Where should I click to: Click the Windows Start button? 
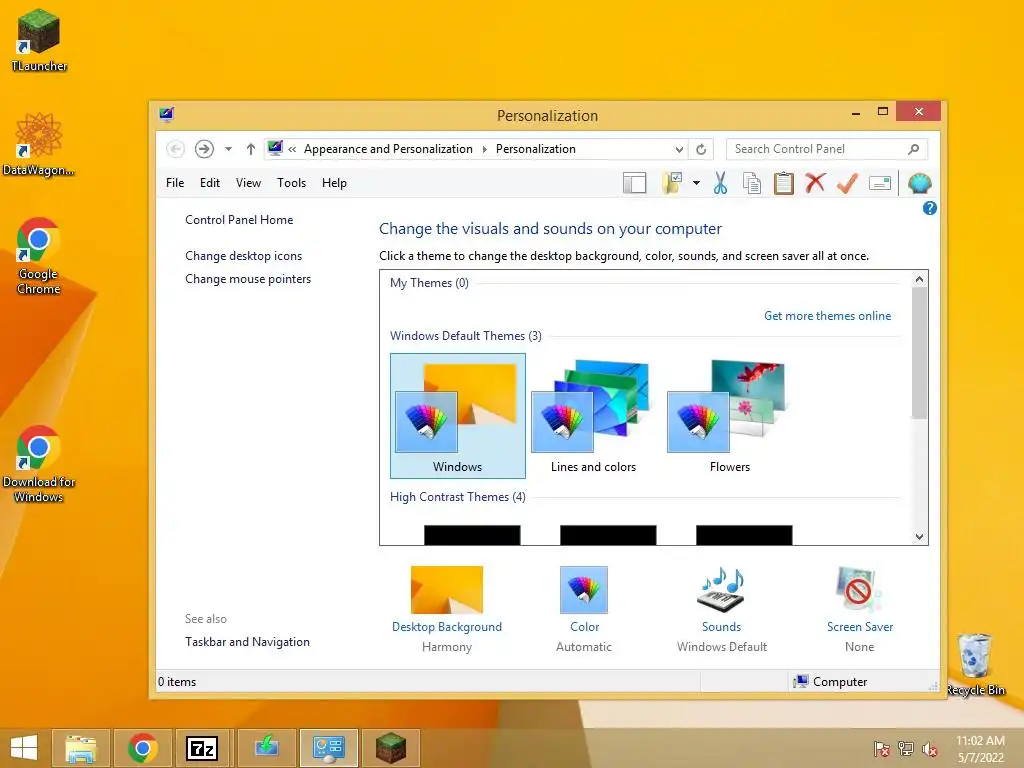[x=24, y=748]
